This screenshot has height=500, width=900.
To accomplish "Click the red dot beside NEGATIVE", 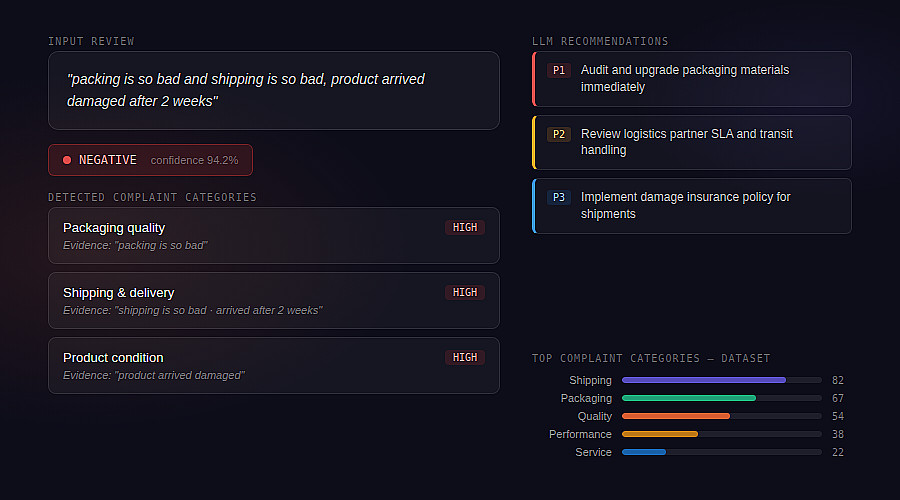I will pyautogui.click(x=67, y=160).
